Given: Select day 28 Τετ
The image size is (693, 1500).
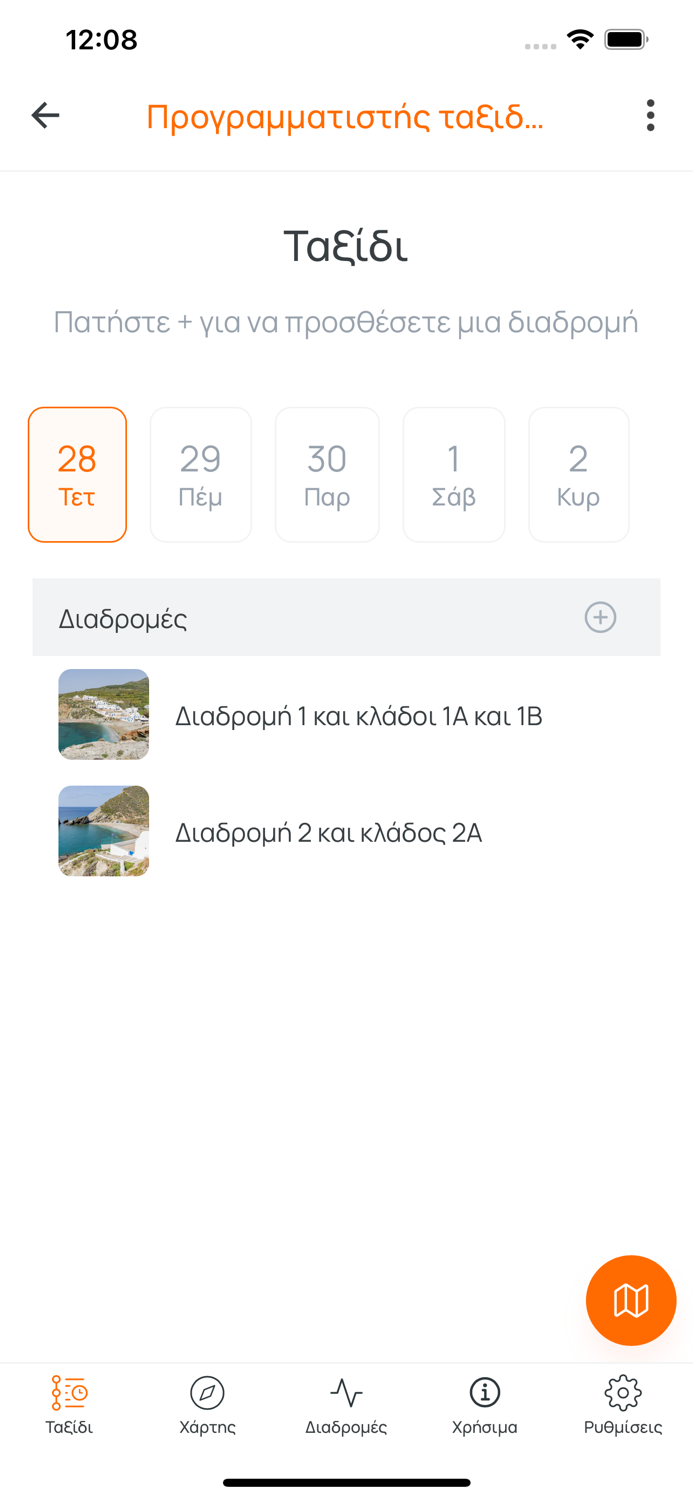Looking at the screenshot, I should [77, 475].
